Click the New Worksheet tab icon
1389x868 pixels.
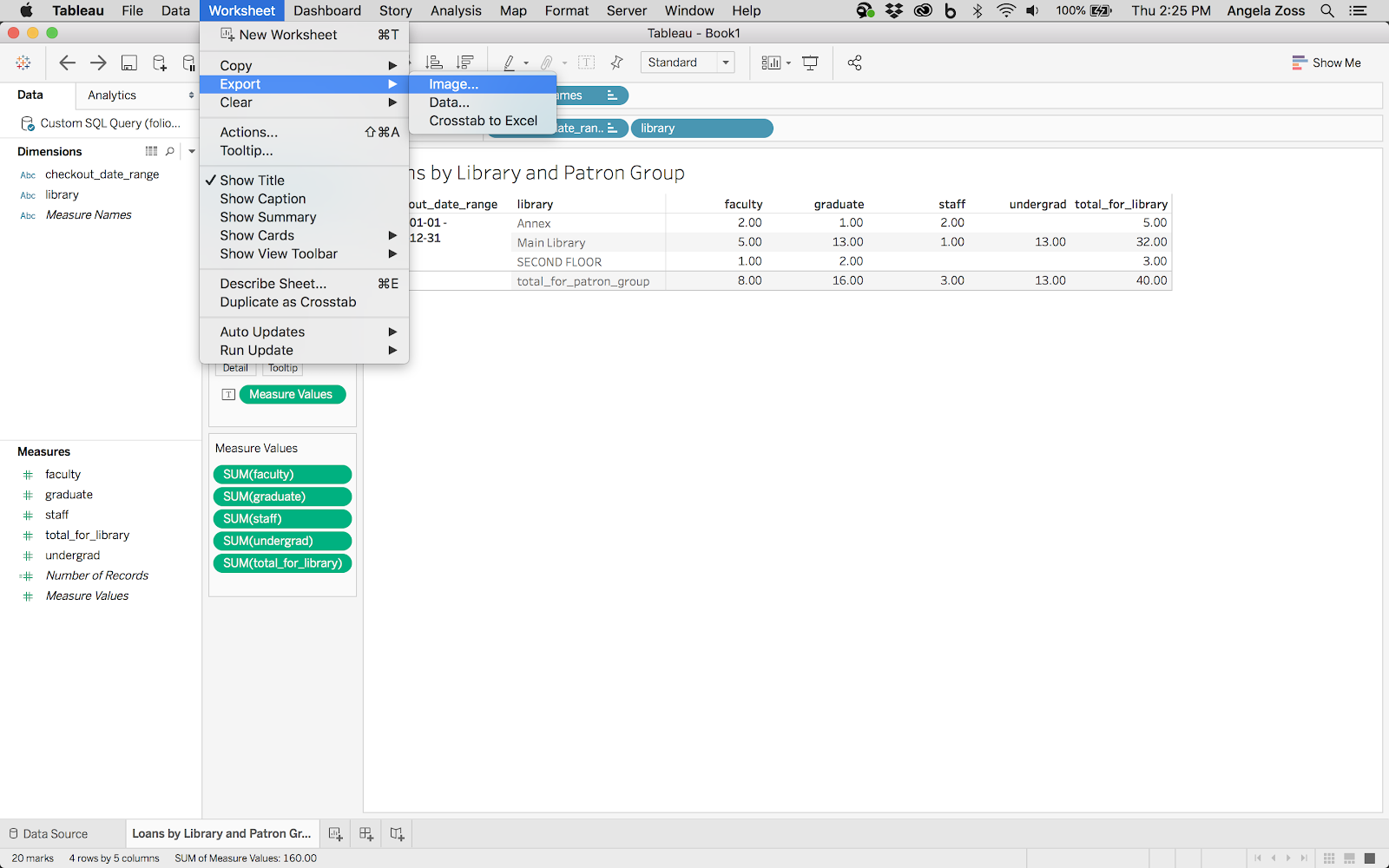(x=335, y=834)
